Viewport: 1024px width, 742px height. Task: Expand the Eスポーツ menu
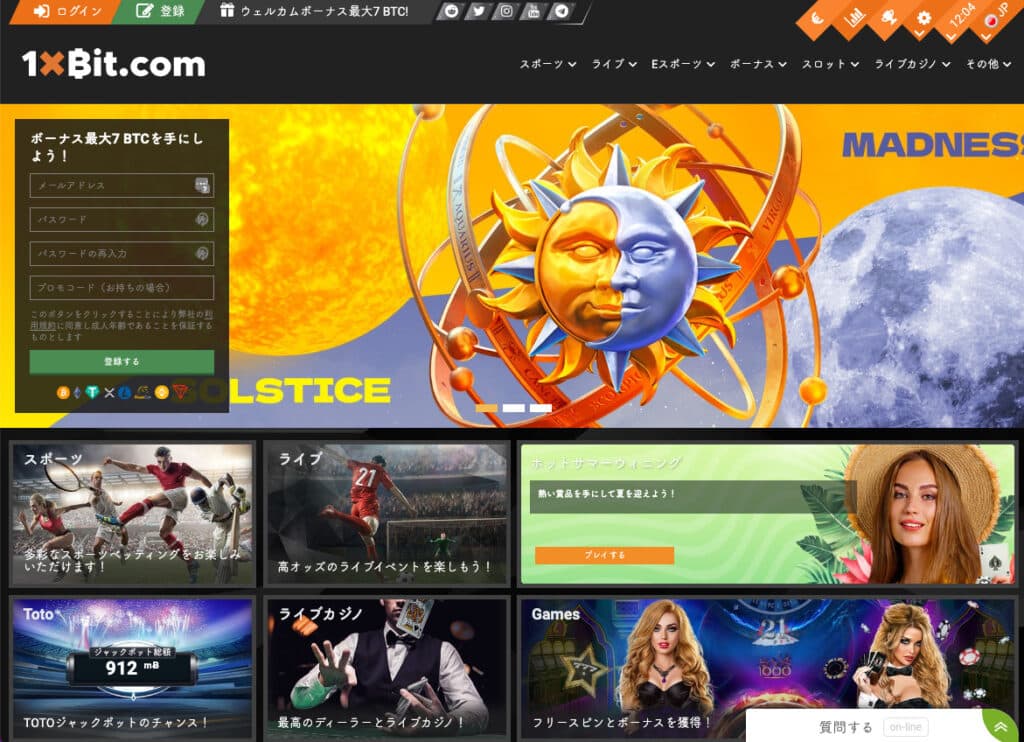(x=682, y=64)
